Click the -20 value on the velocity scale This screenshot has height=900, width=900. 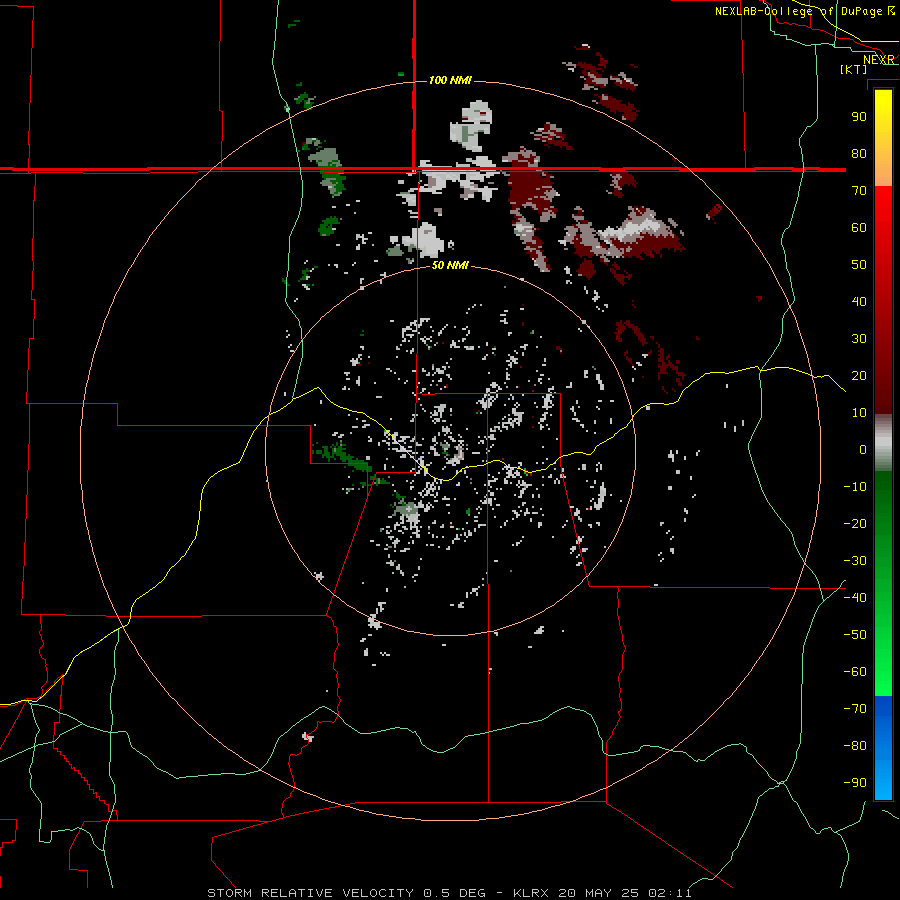855,523
